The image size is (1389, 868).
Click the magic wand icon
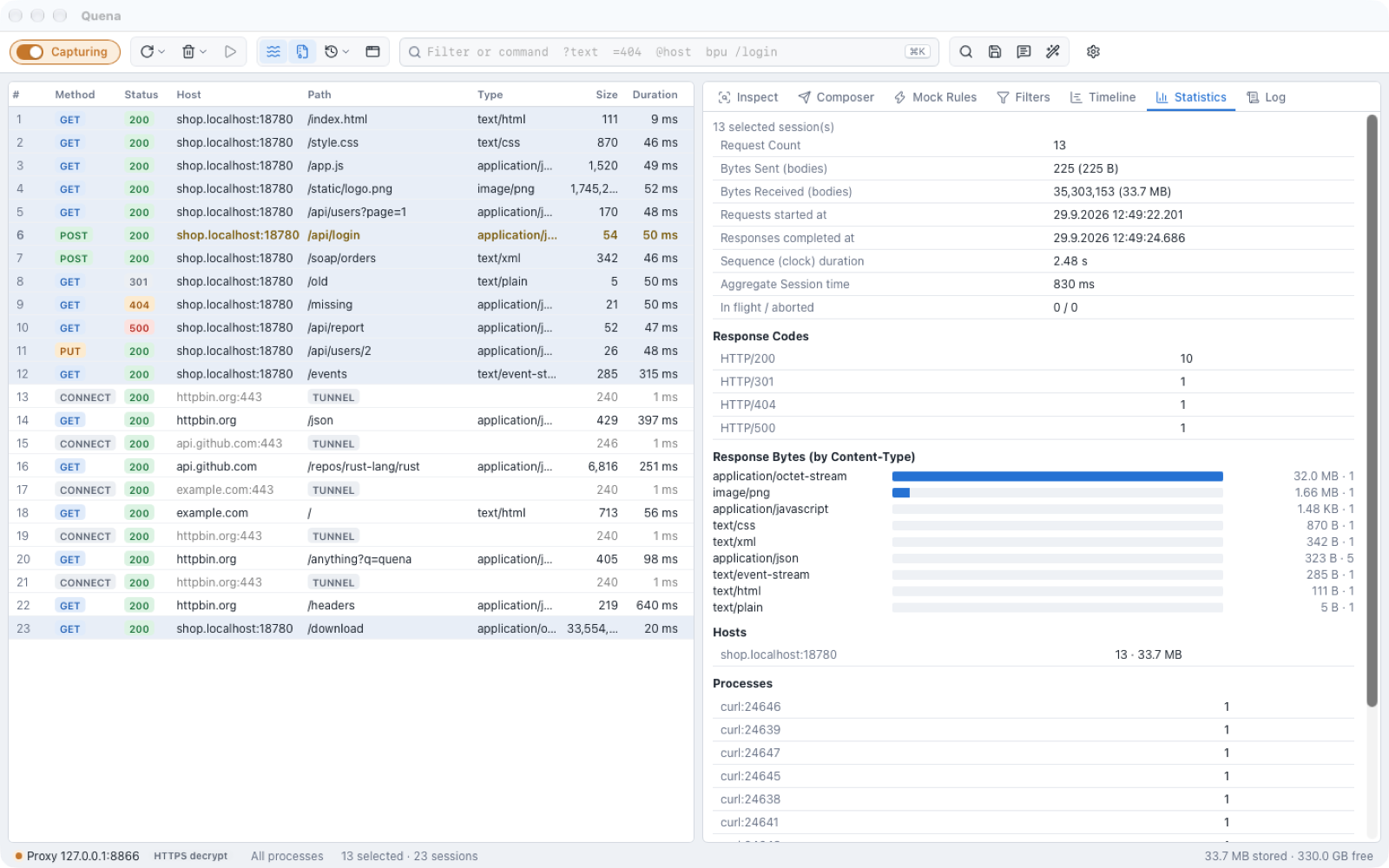(1053, 52)
